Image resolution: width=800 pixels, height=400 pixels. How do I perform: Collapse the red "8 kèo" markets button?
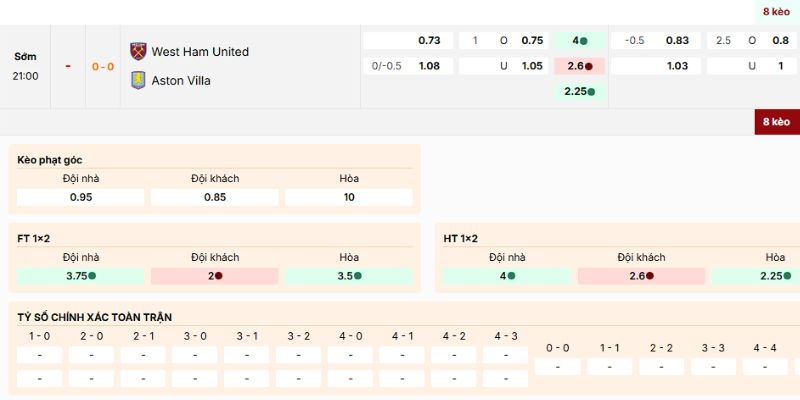[x=776, y=122]
